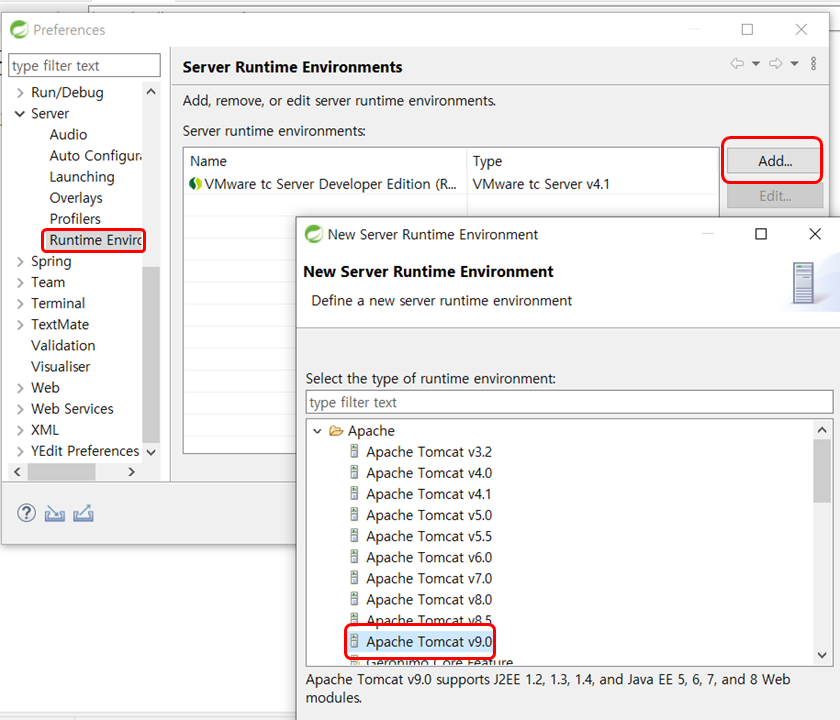This screenshot has width=840, height=720.
Task: Select the Visualiser preferences item
Action: pos(61,367)
